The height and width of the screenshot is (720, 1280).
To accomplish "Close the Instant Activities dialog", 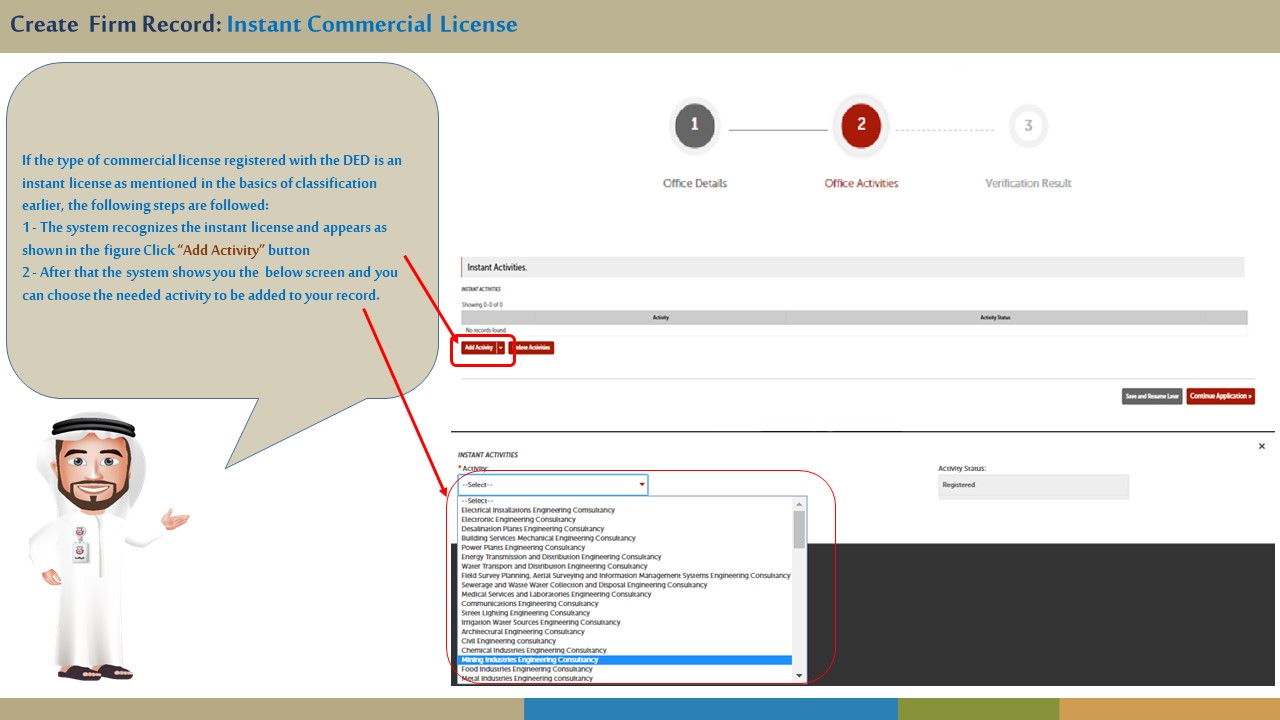I will click(1261, 446).
